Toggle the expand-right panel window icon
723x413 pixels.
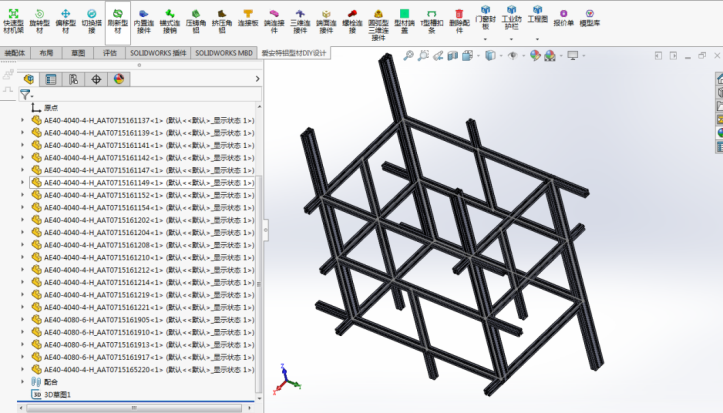(673, 56)
